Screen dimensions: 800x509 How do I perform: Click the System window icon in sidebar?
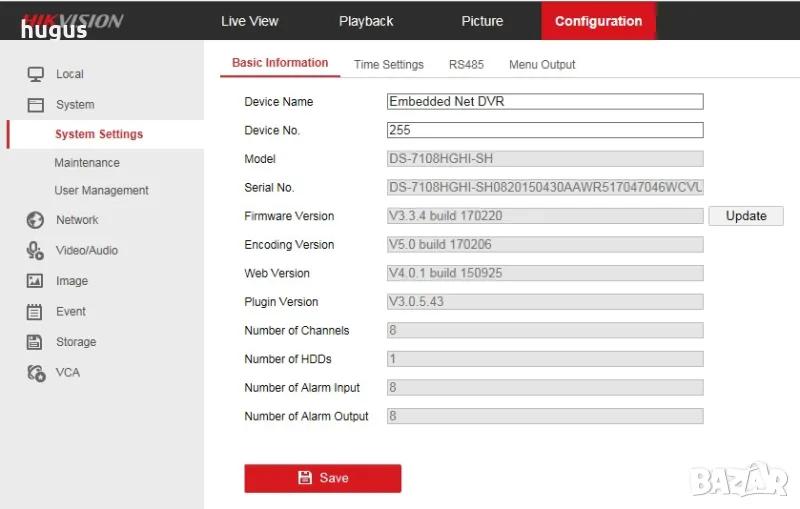click(36, 105)
